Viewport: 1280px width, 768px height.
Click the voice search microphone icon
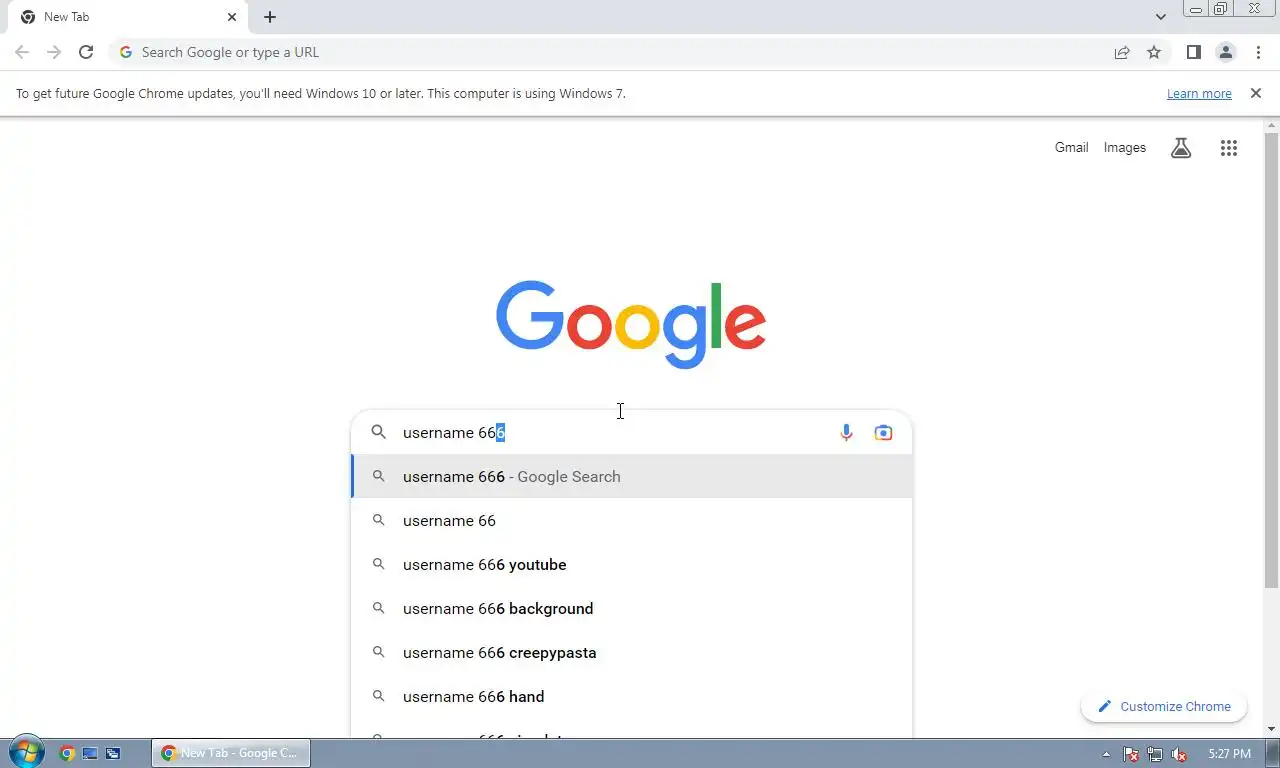coord(846,432)
